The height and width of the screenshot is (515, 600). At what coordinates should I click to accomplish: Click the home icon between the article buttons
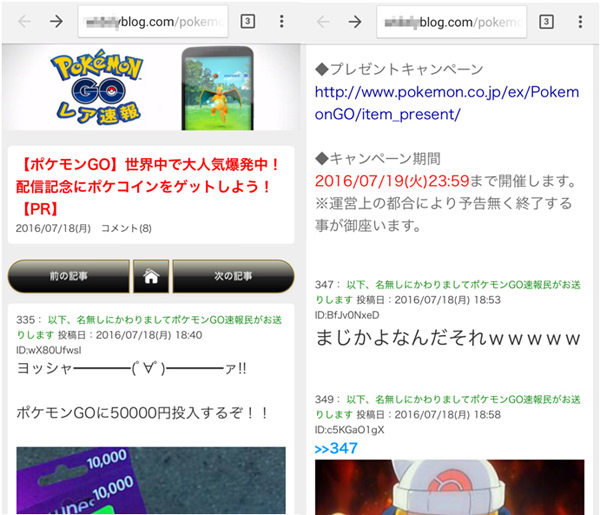(150, 275)
